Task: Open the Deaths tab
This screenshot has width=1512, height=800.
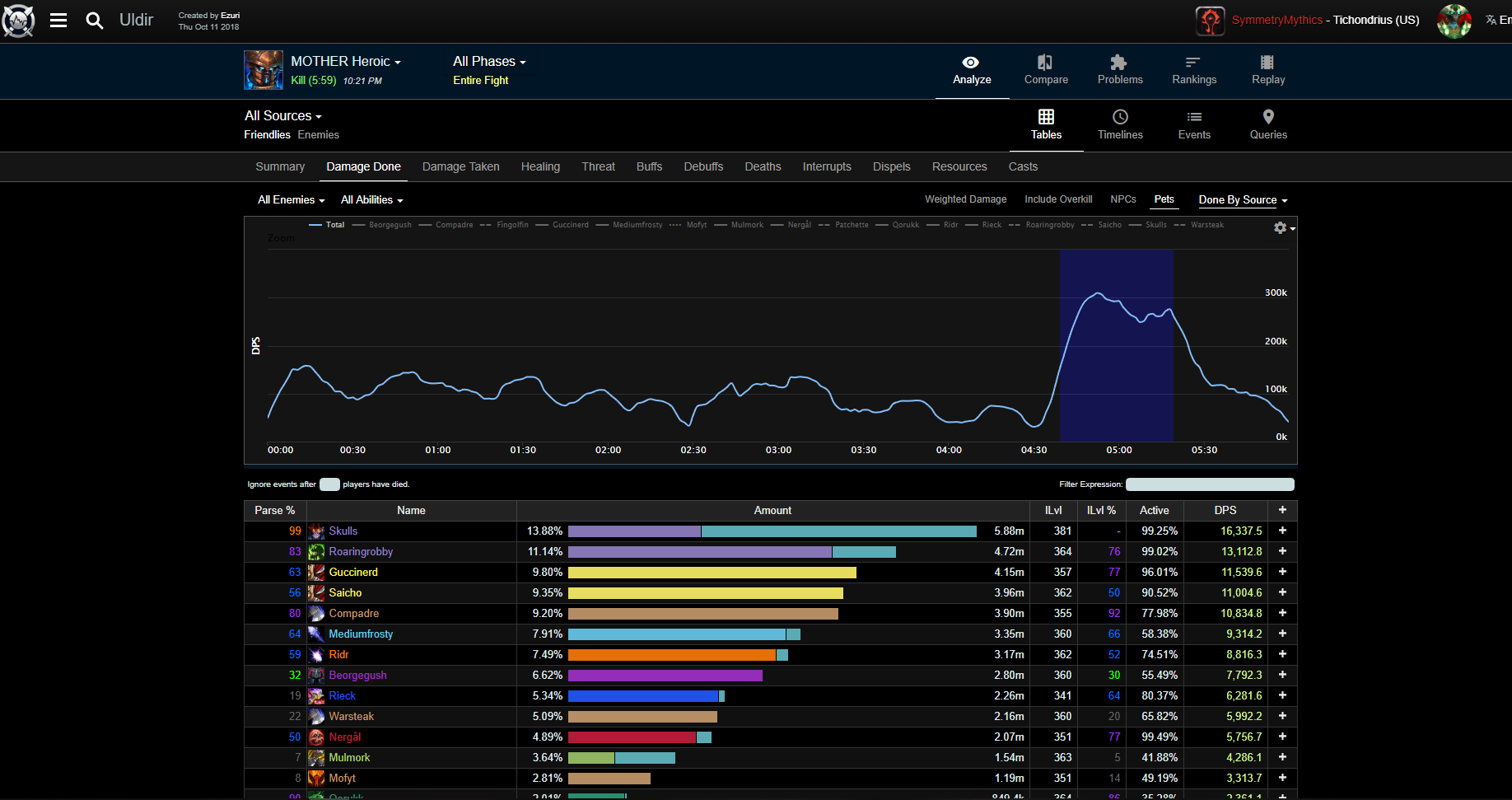Action: coord(763,166)
